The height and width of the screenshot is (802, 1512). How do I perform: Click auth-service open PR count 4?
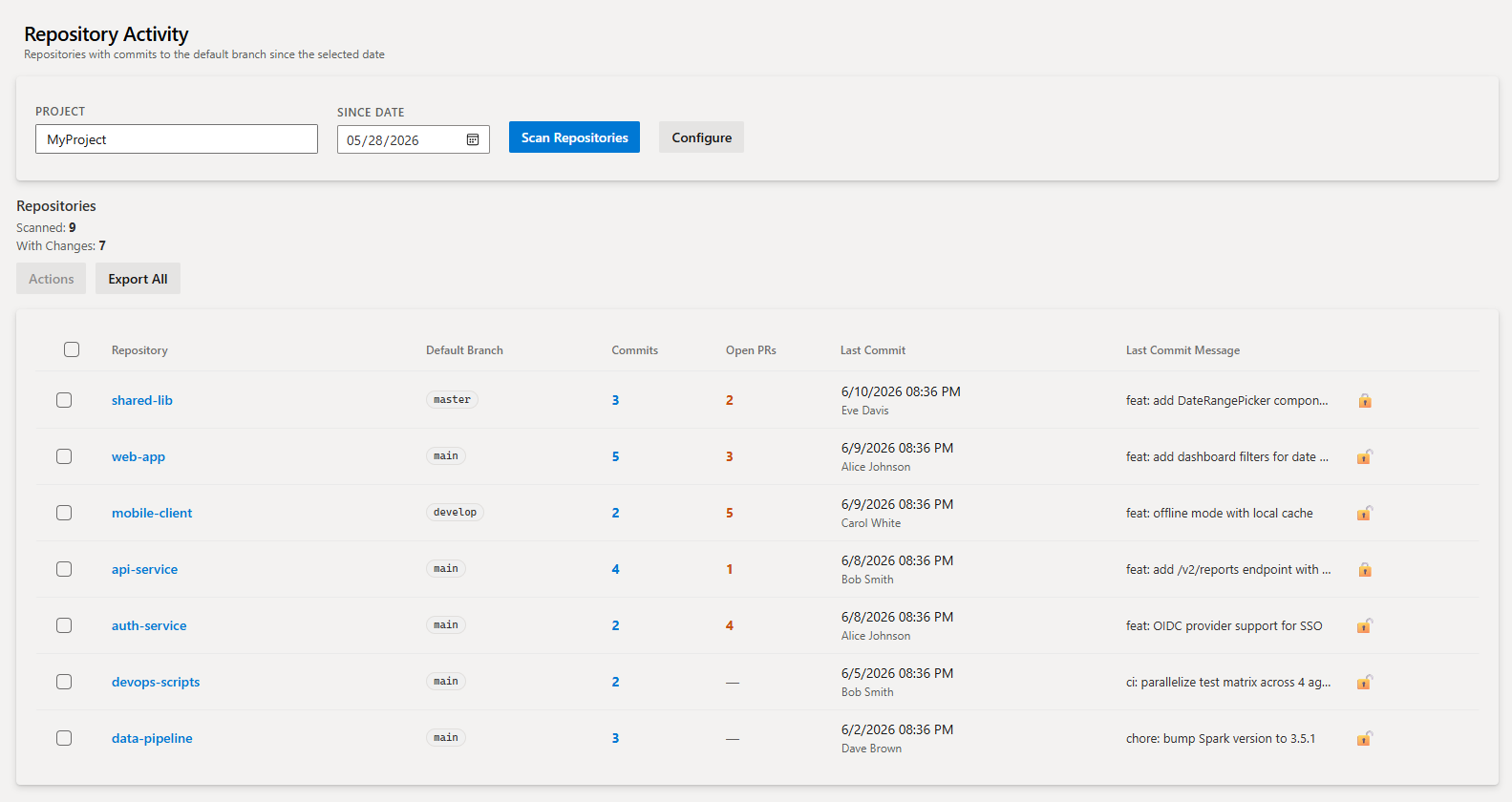pyautogui.click(x=730, y=625)
